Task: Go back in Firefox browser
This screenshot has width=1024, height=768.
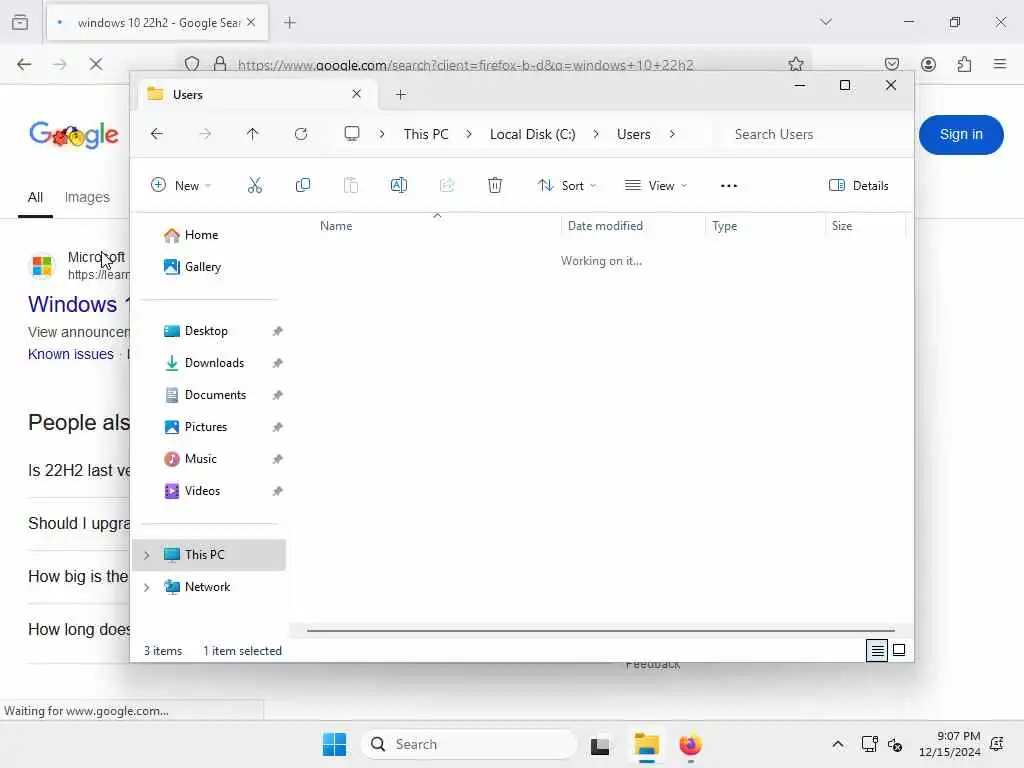Action: click(24, 64)
